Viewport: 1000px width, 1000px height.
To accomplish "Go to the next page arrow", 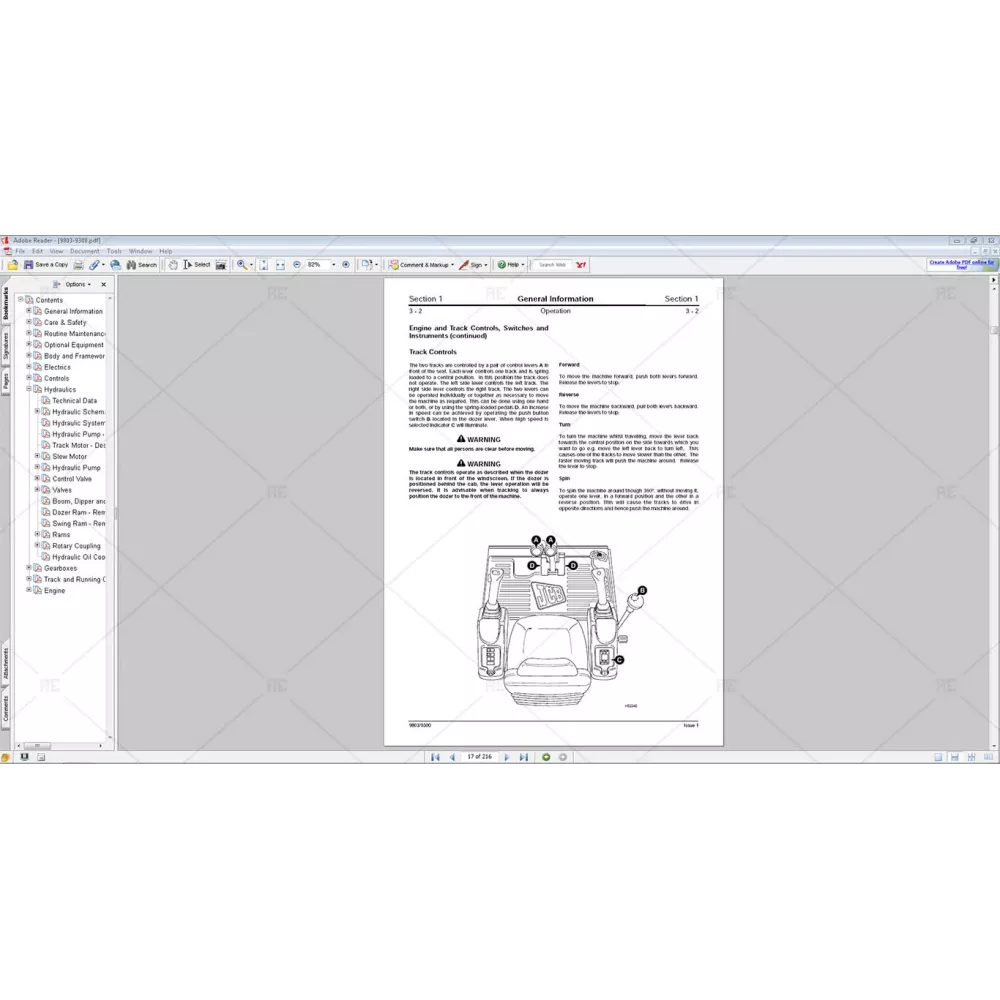I will tap(507, 757).
